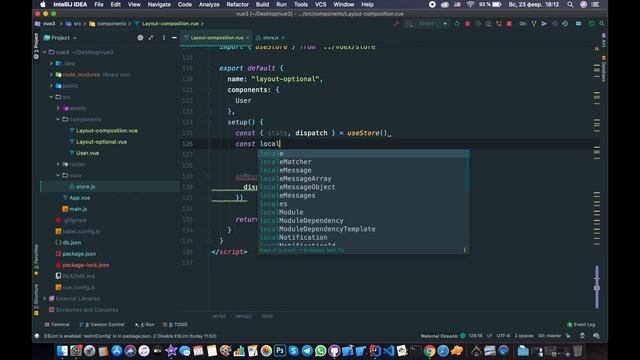Click Spotlight search in macOS menu bar
The width and height of the screenshot is (640, 360).
[570, 4]
